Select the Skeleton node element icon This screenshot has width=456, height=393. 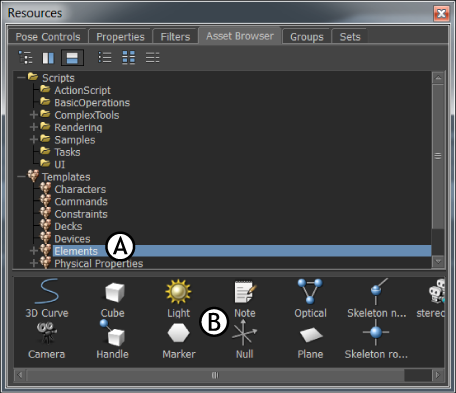pos(378,291)
